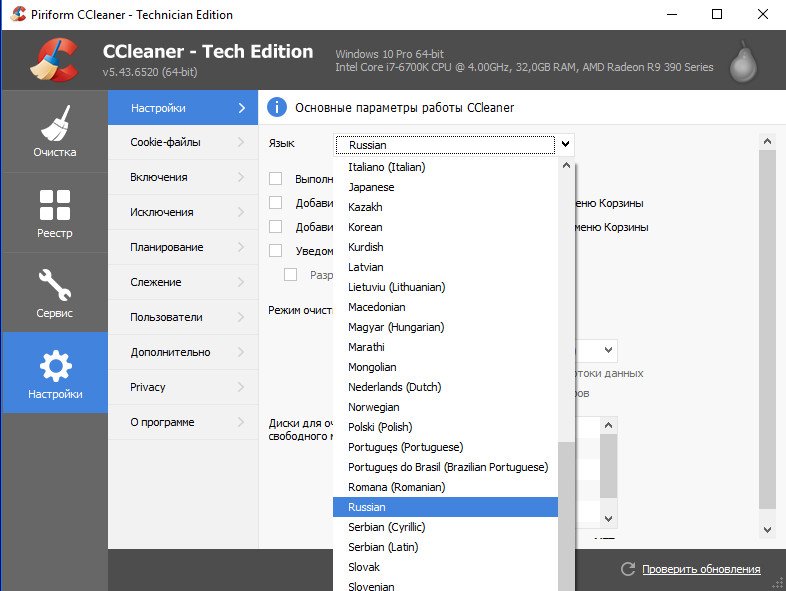
Task: Click the language list scrollbar thumb
Action: [566, 516]
